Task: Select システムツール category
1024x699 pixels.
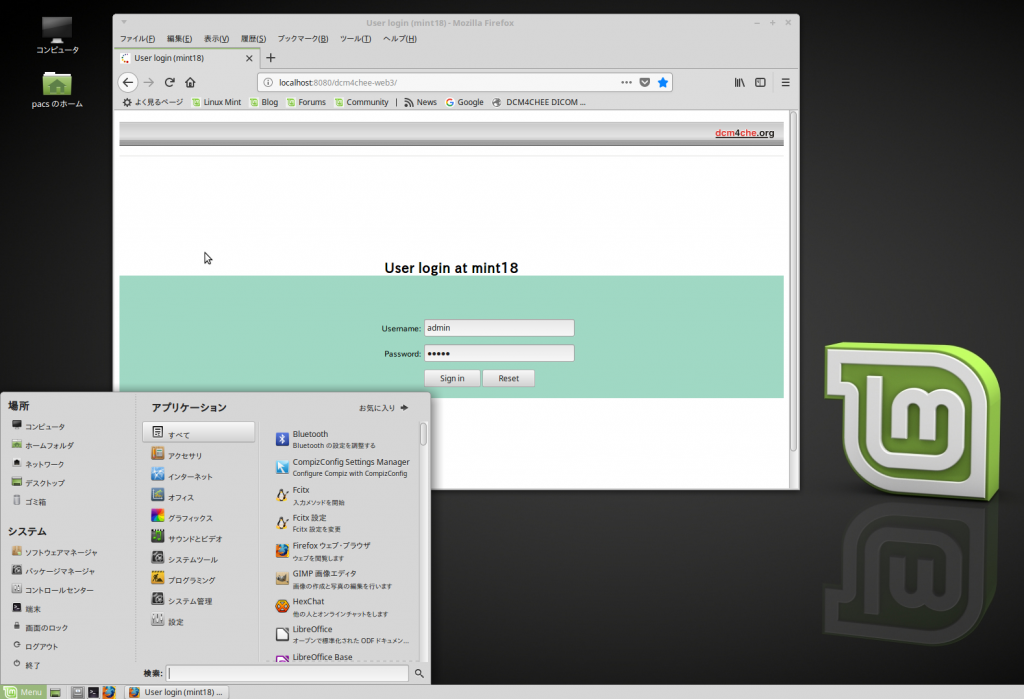Action: point(199,559)
